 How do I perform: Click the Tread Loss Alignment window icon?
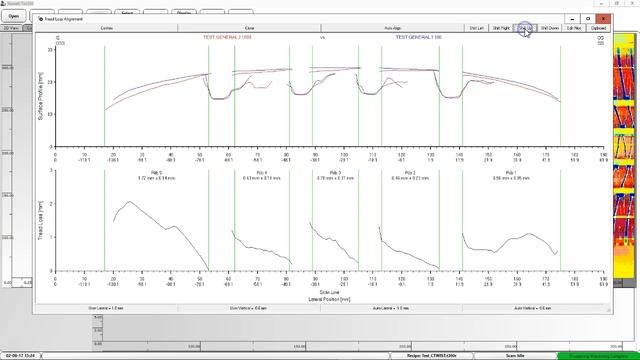40,19
